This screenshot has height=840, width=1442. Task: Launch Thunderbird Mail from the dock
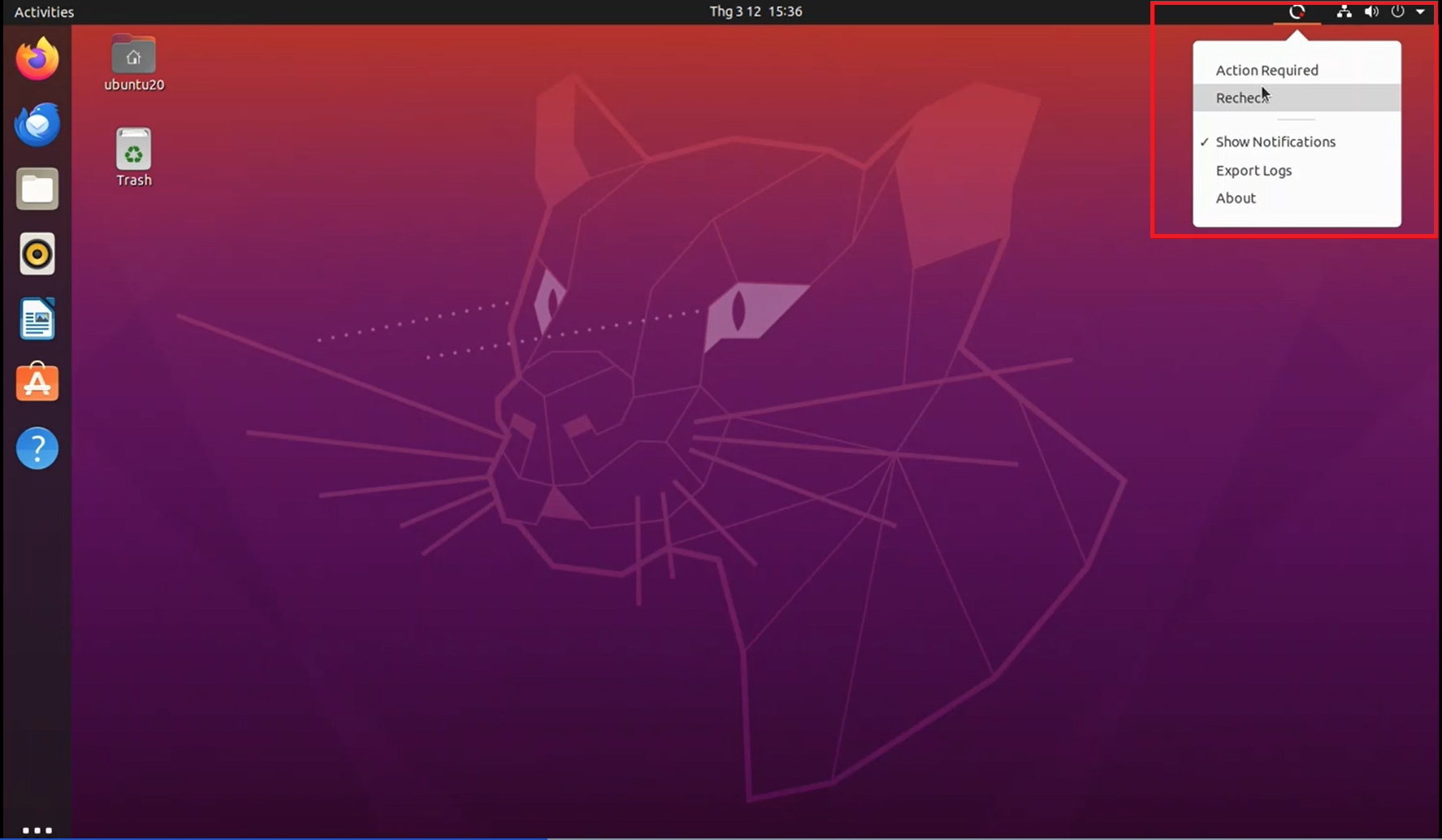[x=37, y=123]
